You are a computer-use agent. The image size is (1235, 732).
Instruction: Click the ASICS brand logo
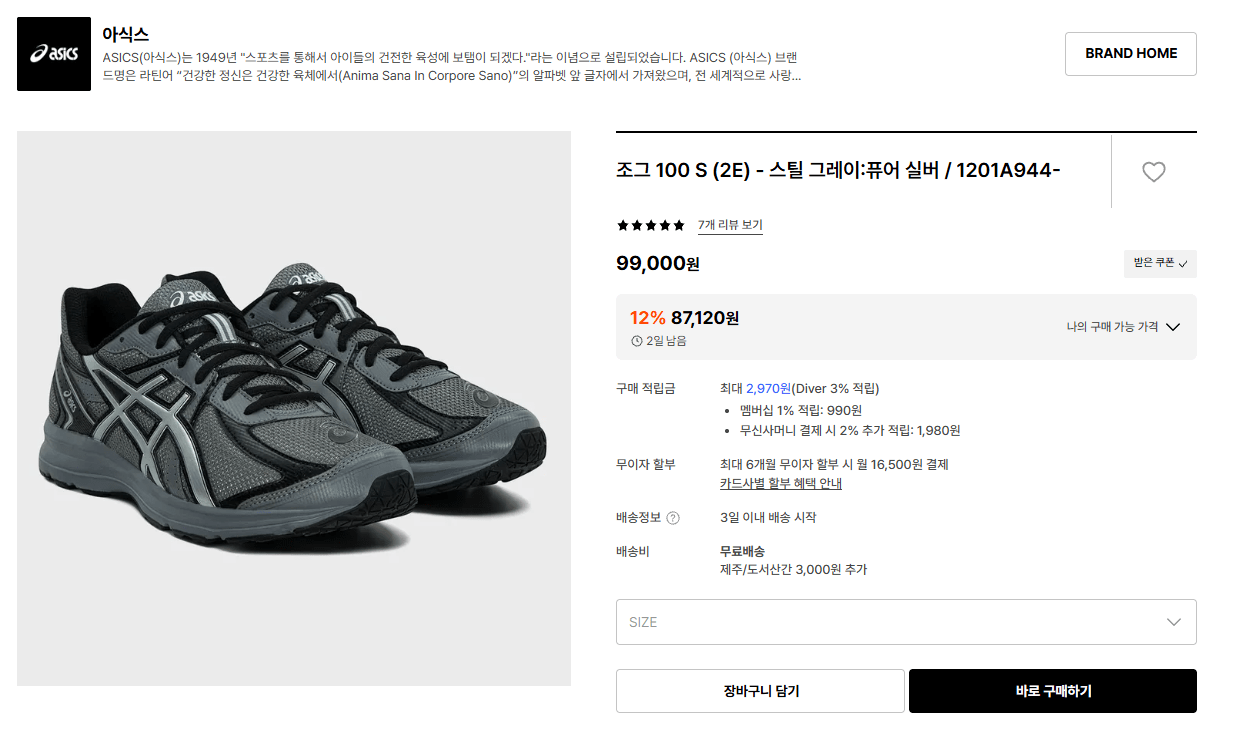click(x=54, y=54)
